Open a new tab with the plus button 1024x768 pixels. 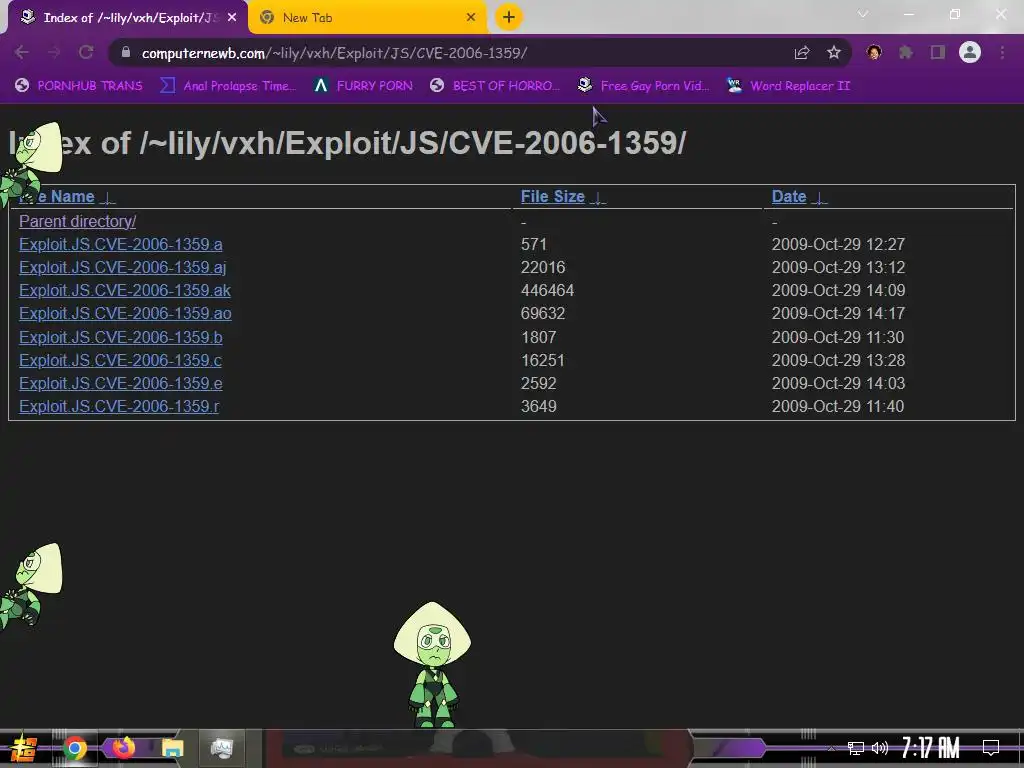coord(509,17)
